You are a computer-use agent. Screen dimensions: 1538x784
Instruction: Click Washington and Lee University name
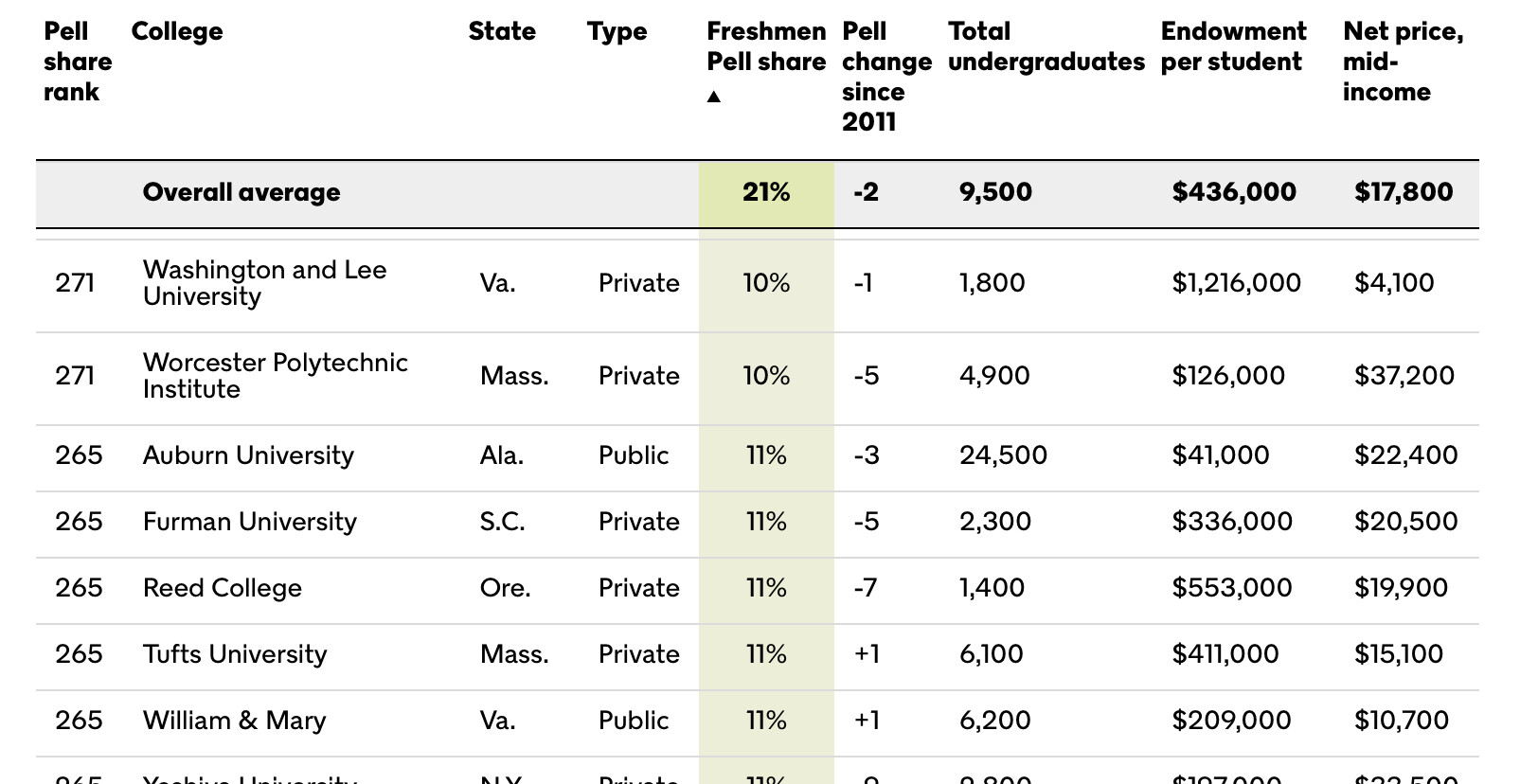264,283
